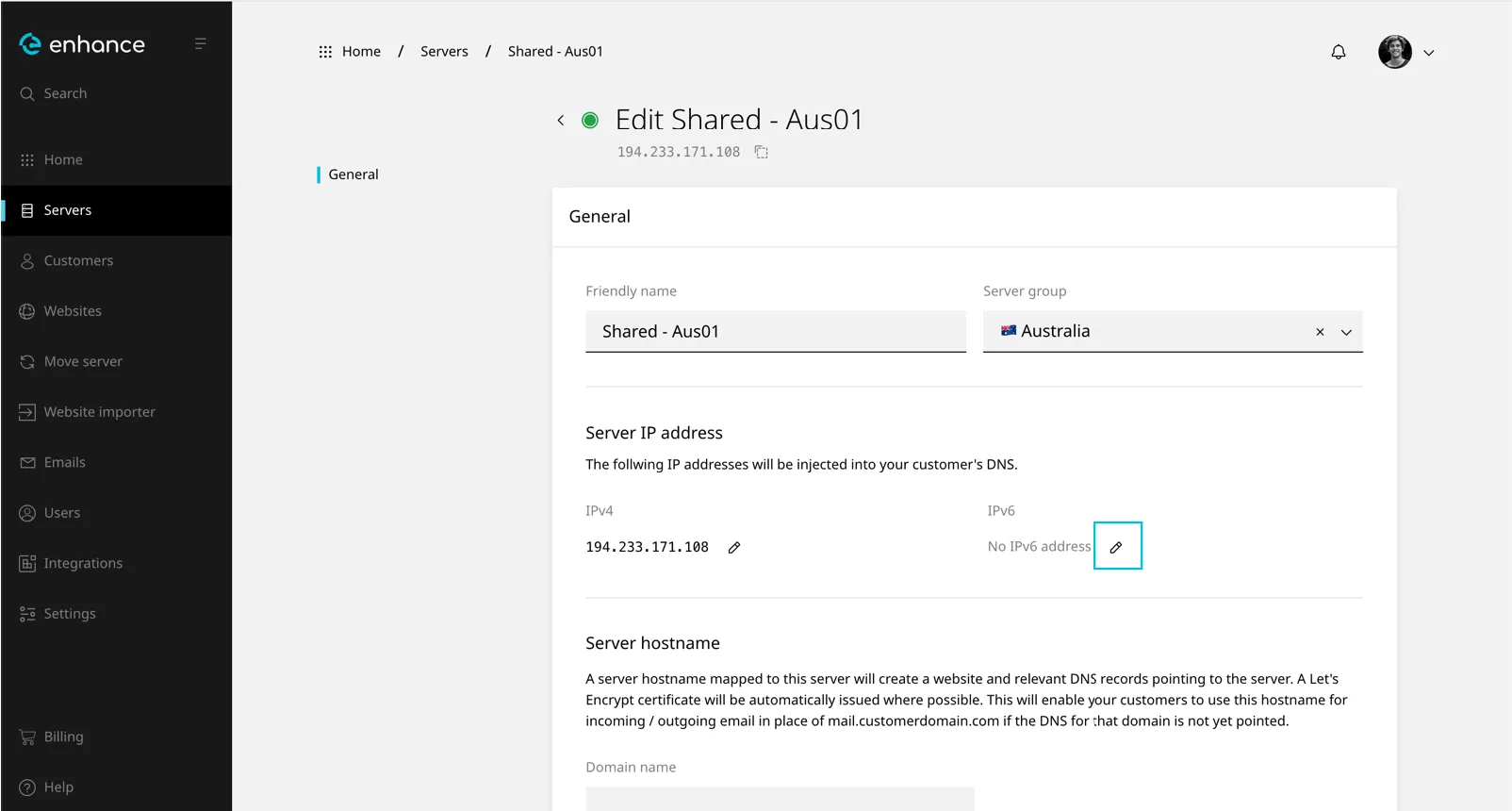Open Website importer from sidebar
This screenshot has height=811, width=1512.
pyautogui.click(x=99, y=412)
